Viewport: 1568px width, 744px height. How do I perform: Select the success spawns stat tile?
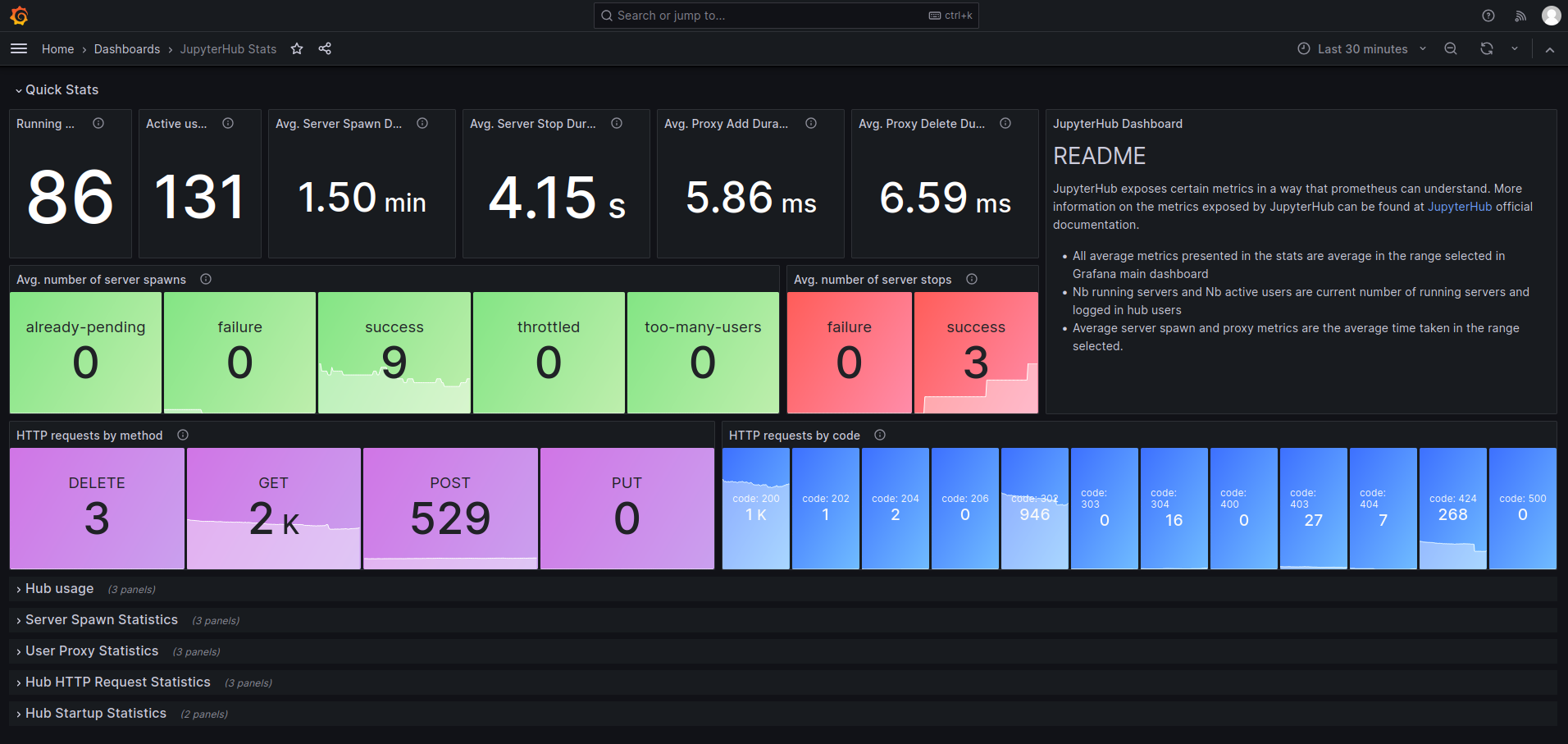394,353
